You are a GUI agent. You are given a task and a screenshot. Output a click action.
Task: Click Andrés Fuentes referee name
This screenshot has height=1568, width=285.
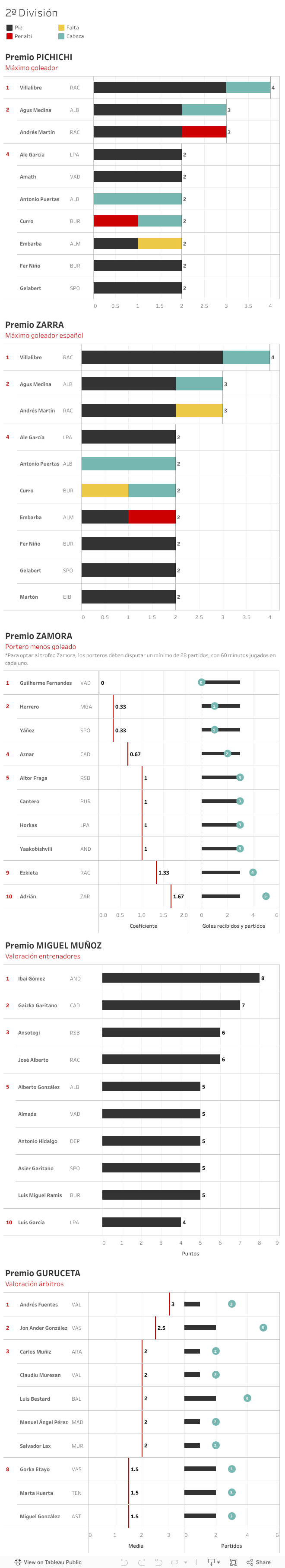click(39, 1304)
